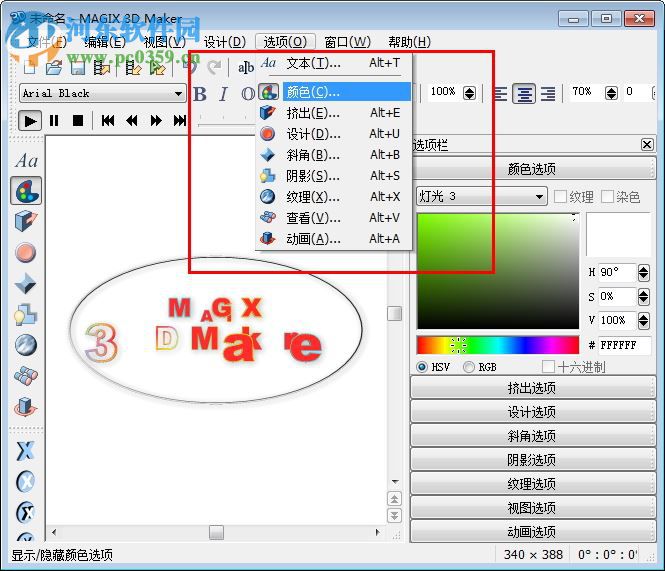This screenshot has width=665, height=571.
Task: Play the animation
Action: point(30,121)
